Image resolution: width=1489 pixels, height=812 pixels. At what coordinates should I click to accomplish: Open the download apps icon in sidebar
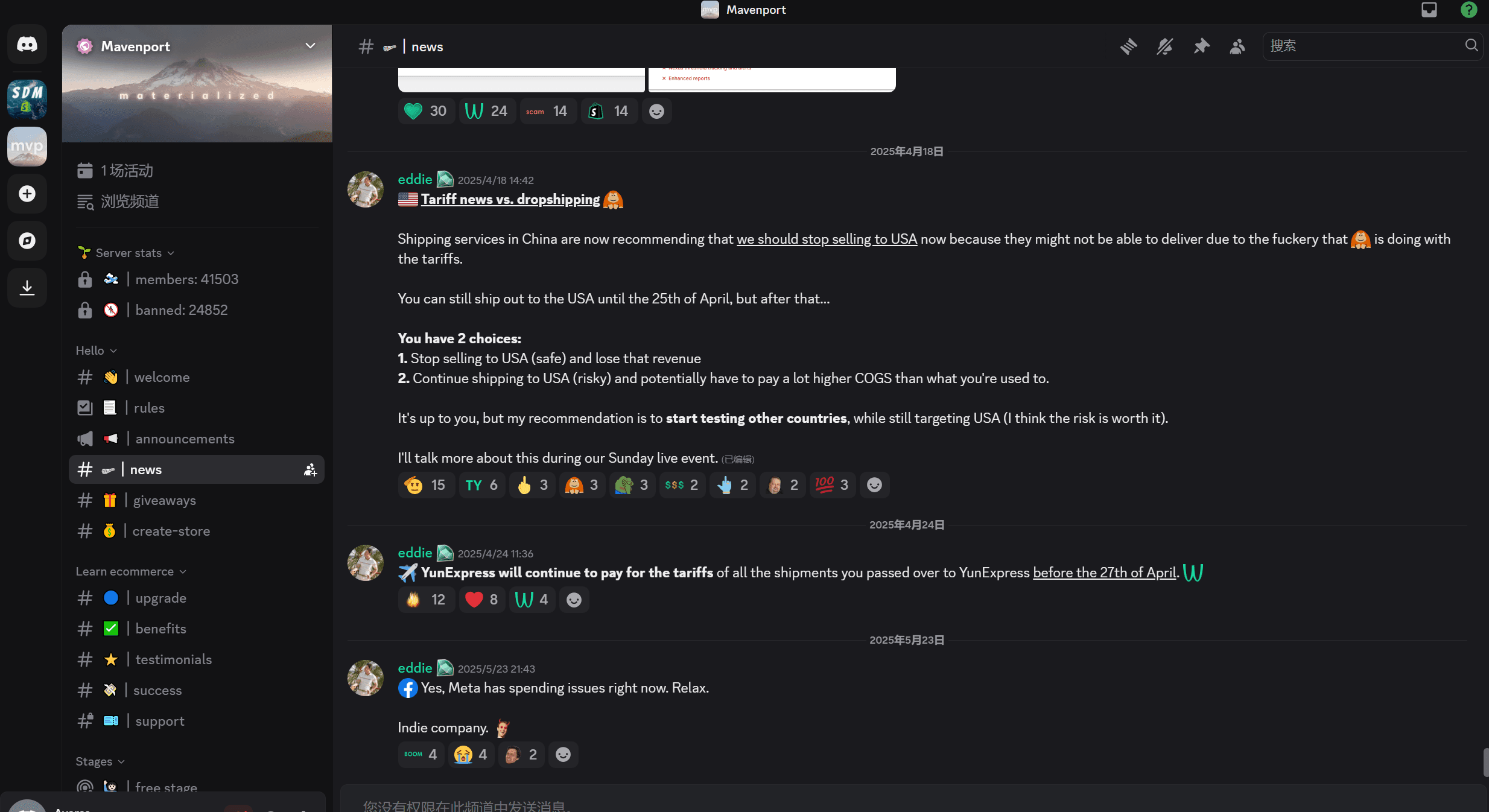[27, 288]
